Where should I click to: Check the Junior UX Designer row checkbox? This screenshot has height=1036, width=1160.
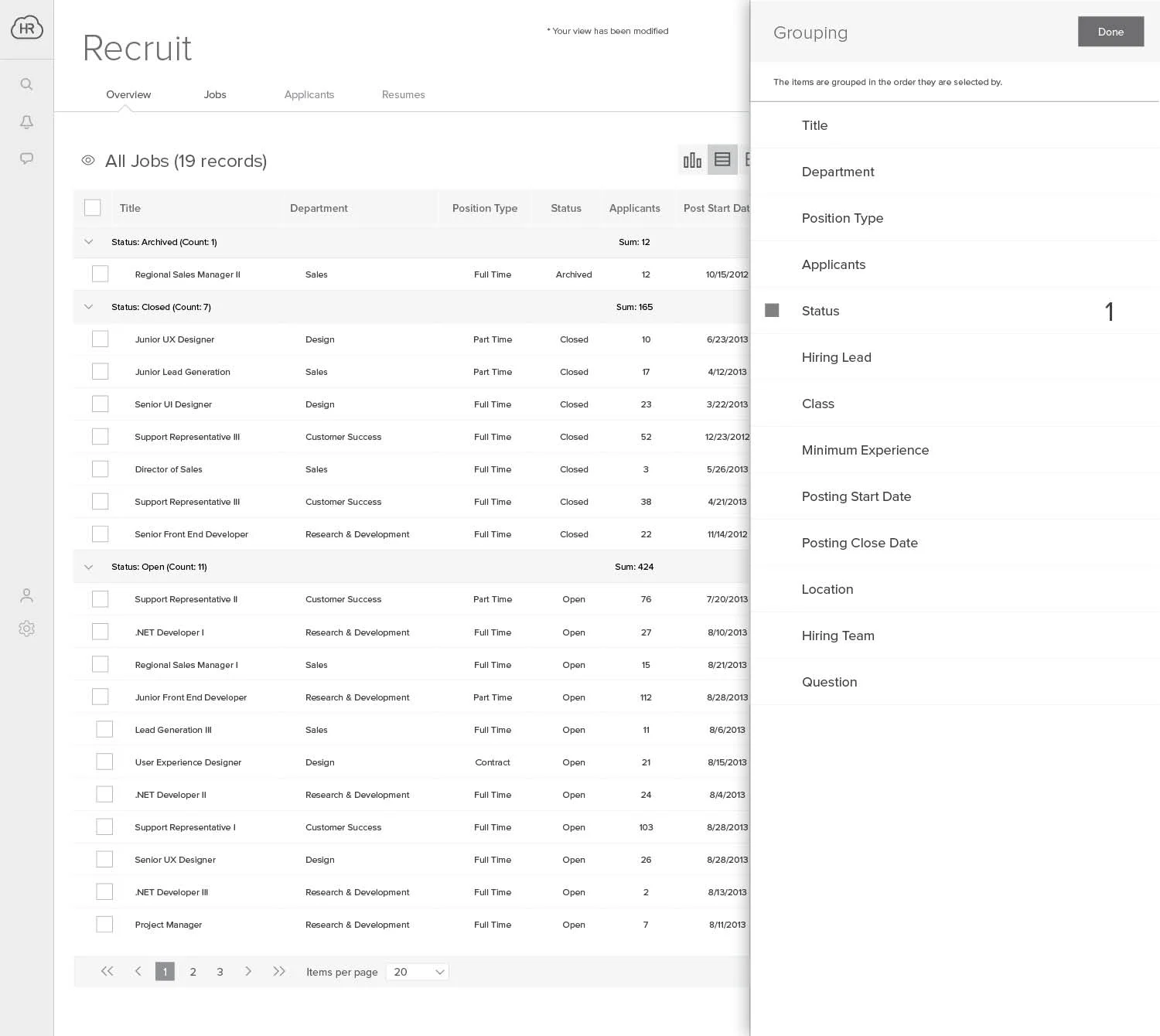100,339
